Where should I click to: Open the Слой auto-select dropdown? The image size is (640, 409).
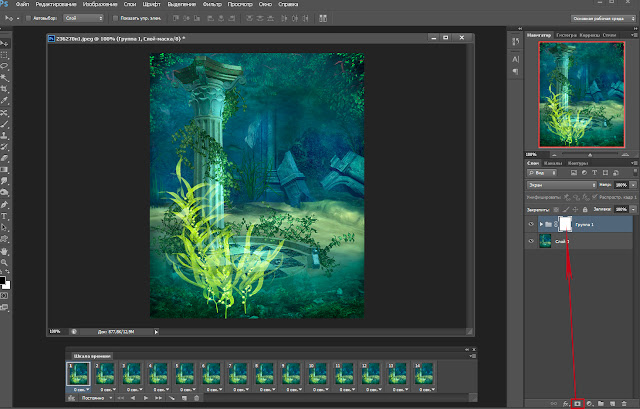(84, 18)
